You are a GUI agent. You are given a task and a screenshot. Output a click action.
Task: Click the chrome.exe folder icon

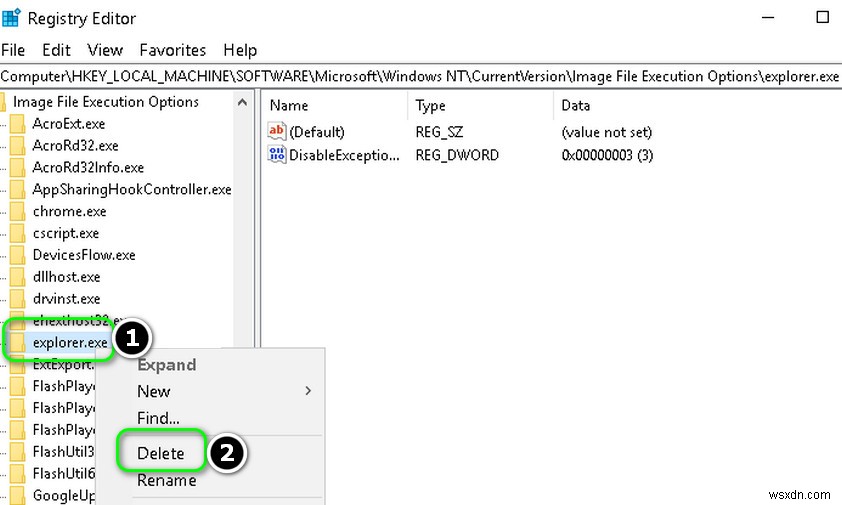tap(18, 212)
